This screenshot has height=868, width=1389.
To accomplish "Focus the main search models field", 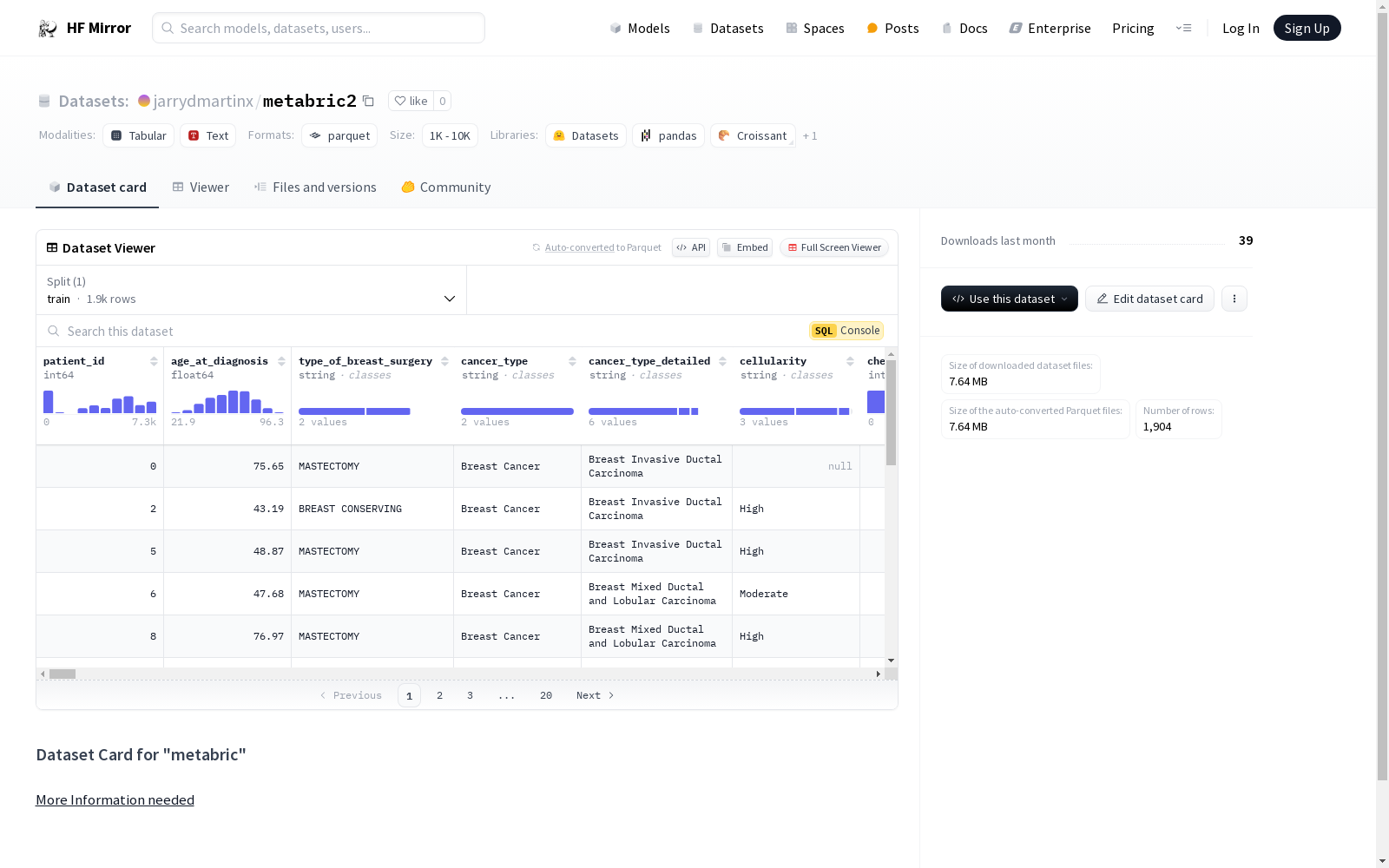I will coord(319,28).
